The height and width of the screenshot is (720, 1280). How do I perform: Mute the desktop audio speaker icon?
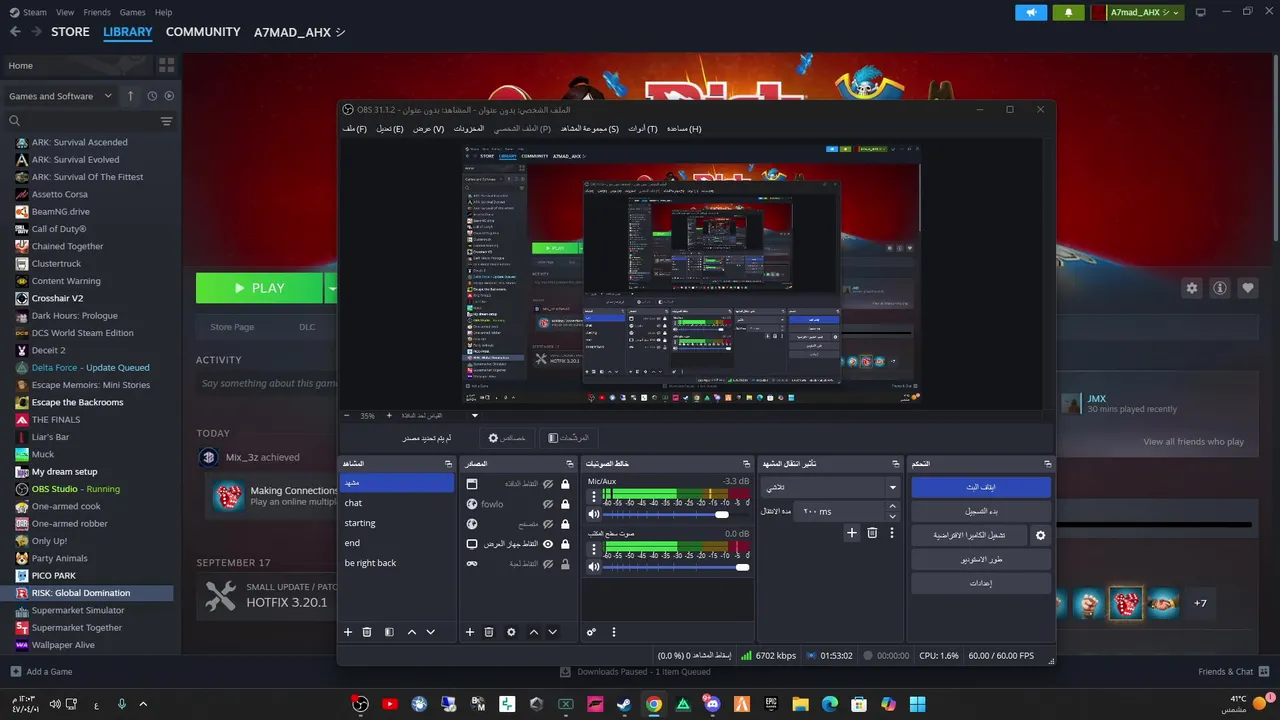coord(593,567)
